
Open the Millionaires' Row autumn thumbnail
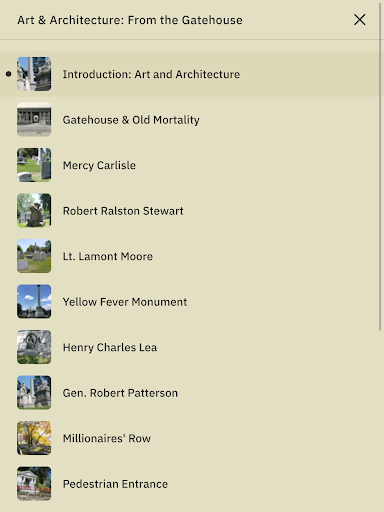pyautogui.click(x=34, y=438)
